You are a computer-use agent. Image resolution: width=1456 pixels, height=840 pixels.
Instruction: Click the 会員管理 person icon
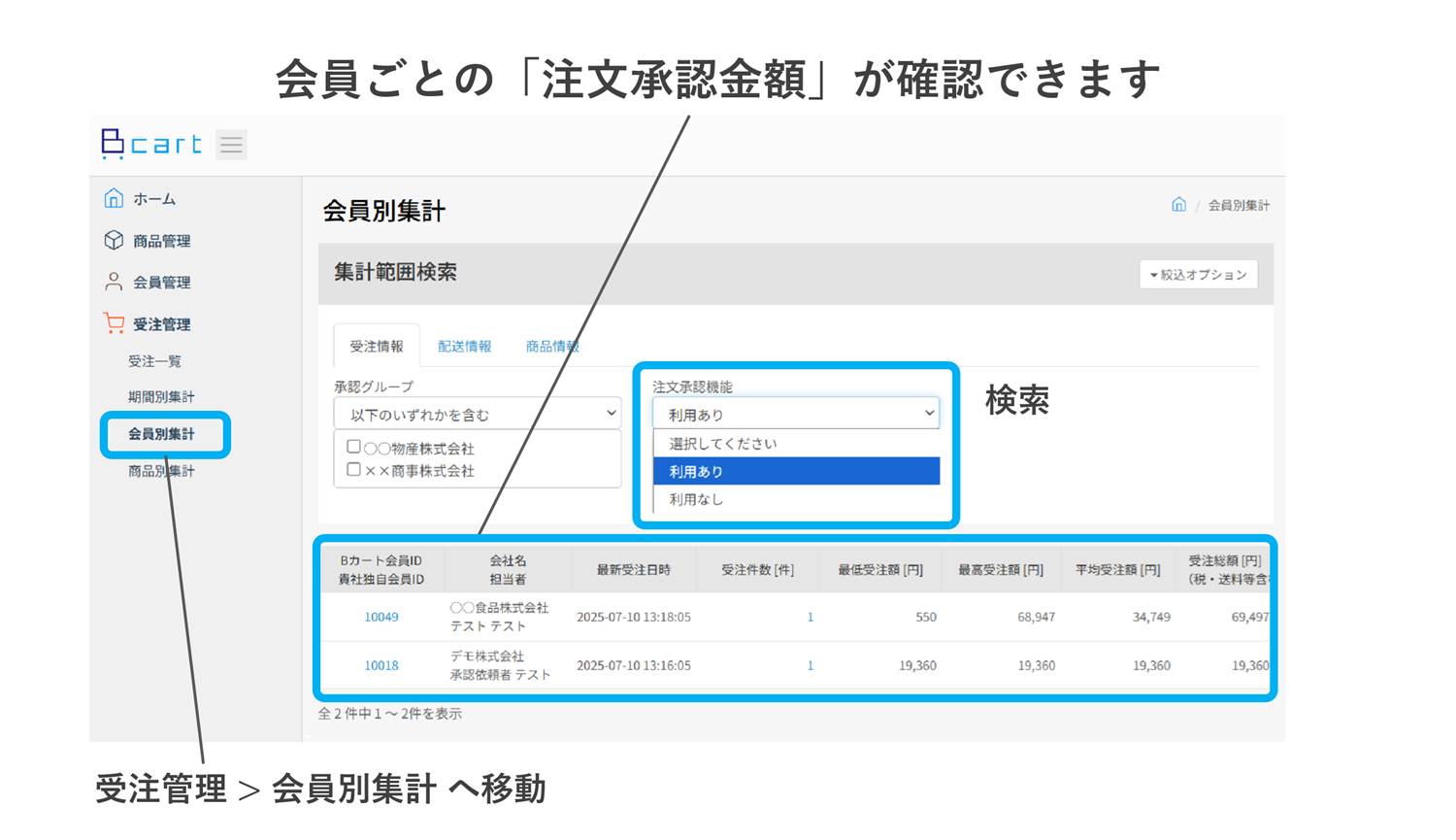pyautogui.click(x=114, y=282)
